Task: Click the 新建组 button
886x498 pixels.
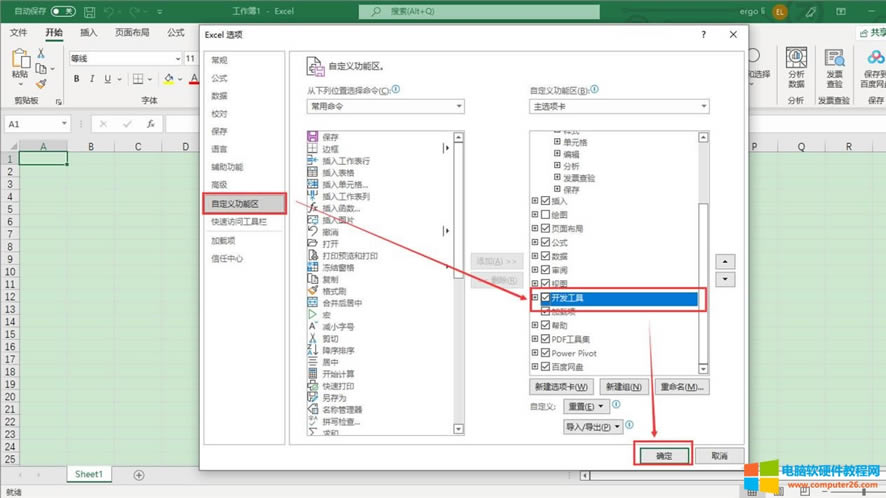Action: 624,387
